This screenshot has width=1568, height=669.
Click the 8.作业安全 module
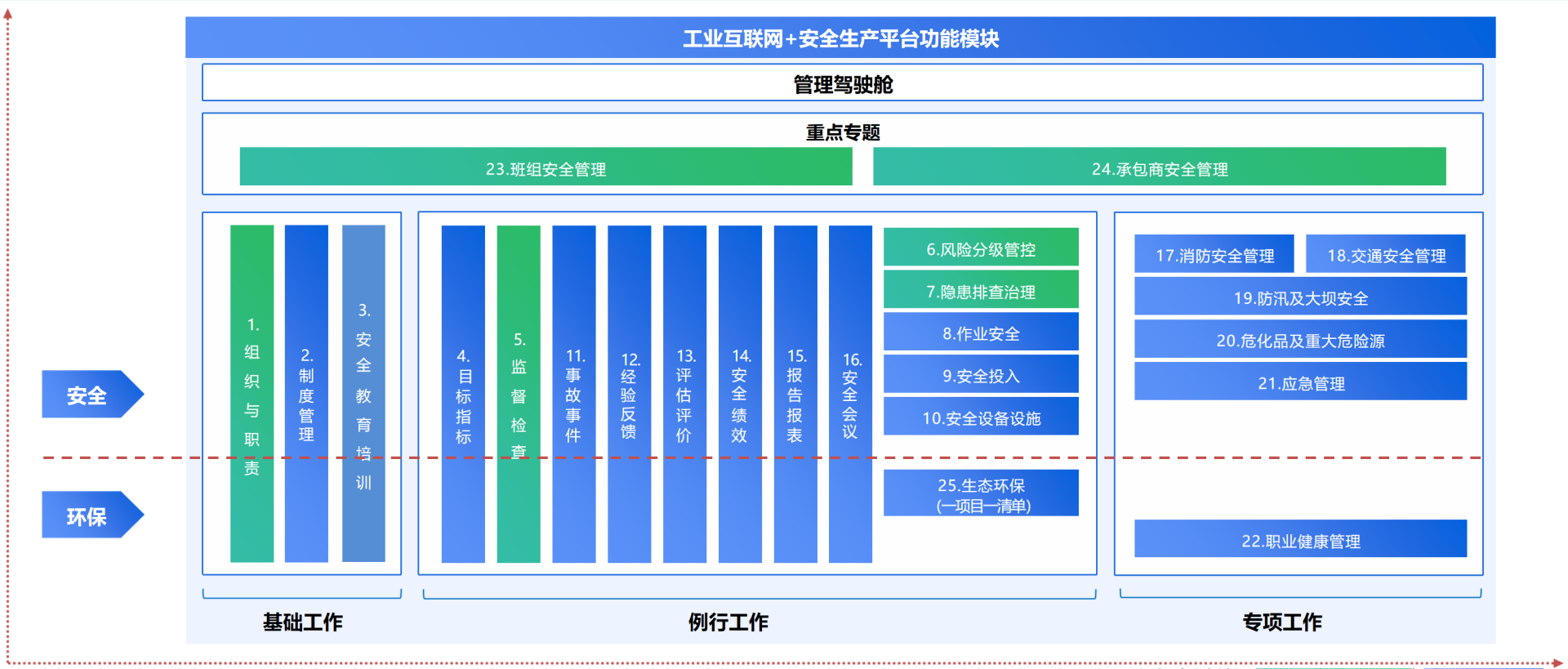point(981,332)
